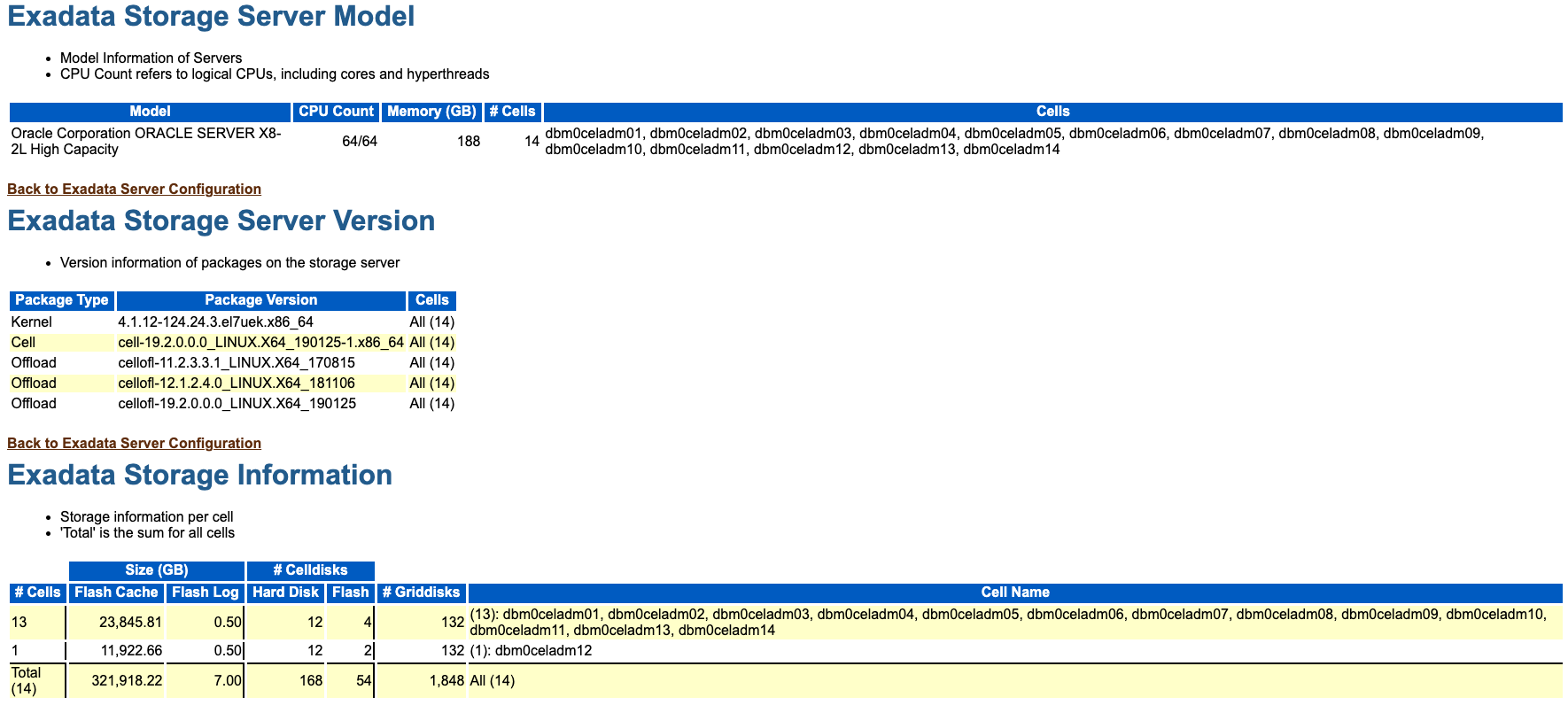
Task: Select the Hard Disk column header
Action: coord(285,593)
